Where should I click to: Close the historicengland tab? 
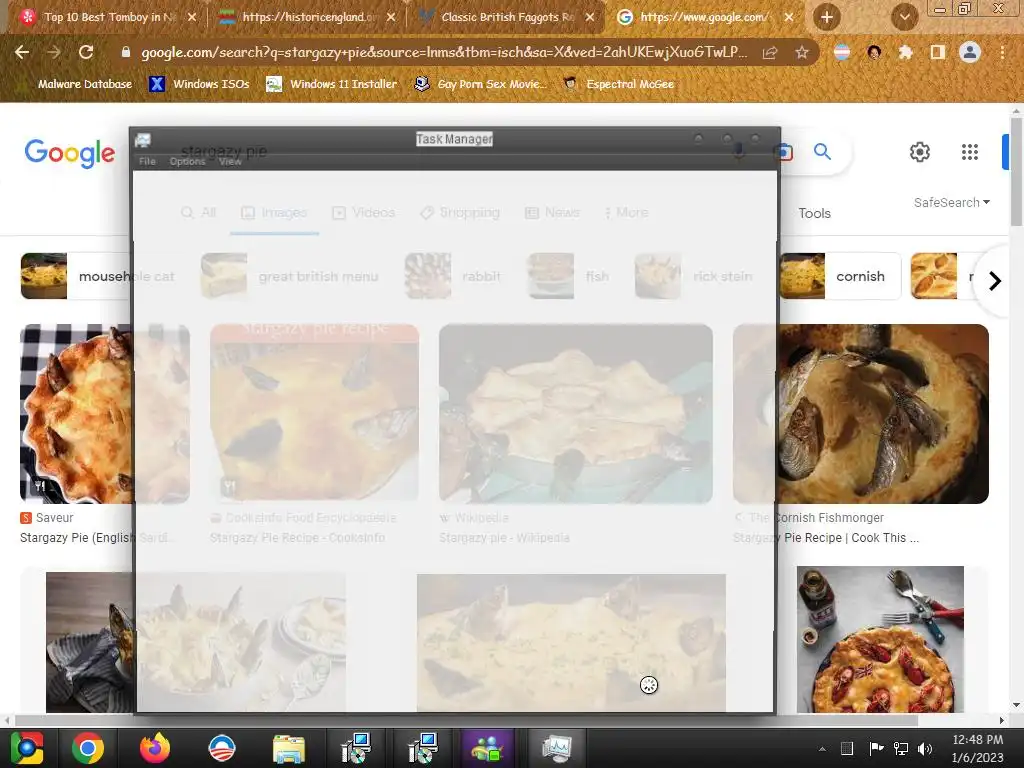[391, 17]
